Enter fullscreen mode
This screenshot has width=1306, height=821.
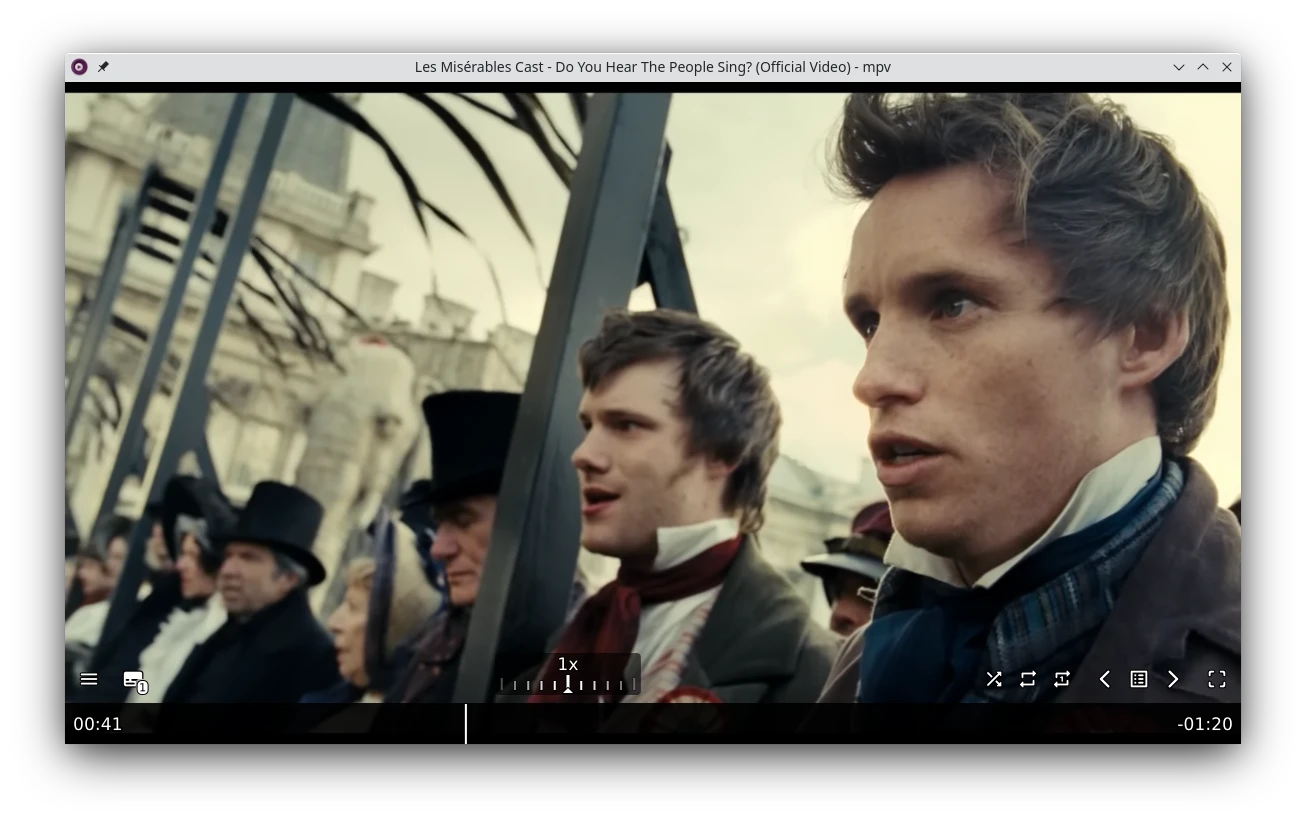[x=1217, y=679]
